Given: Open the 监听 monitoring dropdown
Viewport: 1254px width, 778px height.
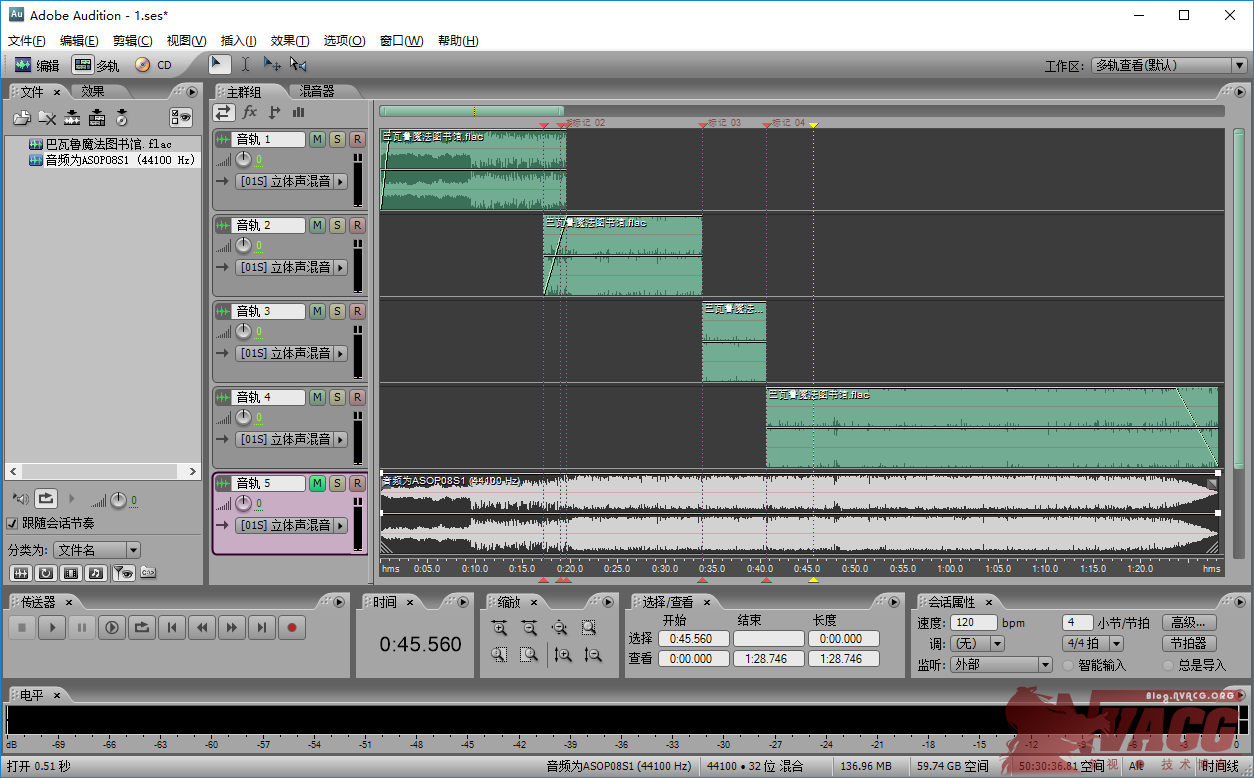Looking at the screenshot, I should click(1001, 665).
